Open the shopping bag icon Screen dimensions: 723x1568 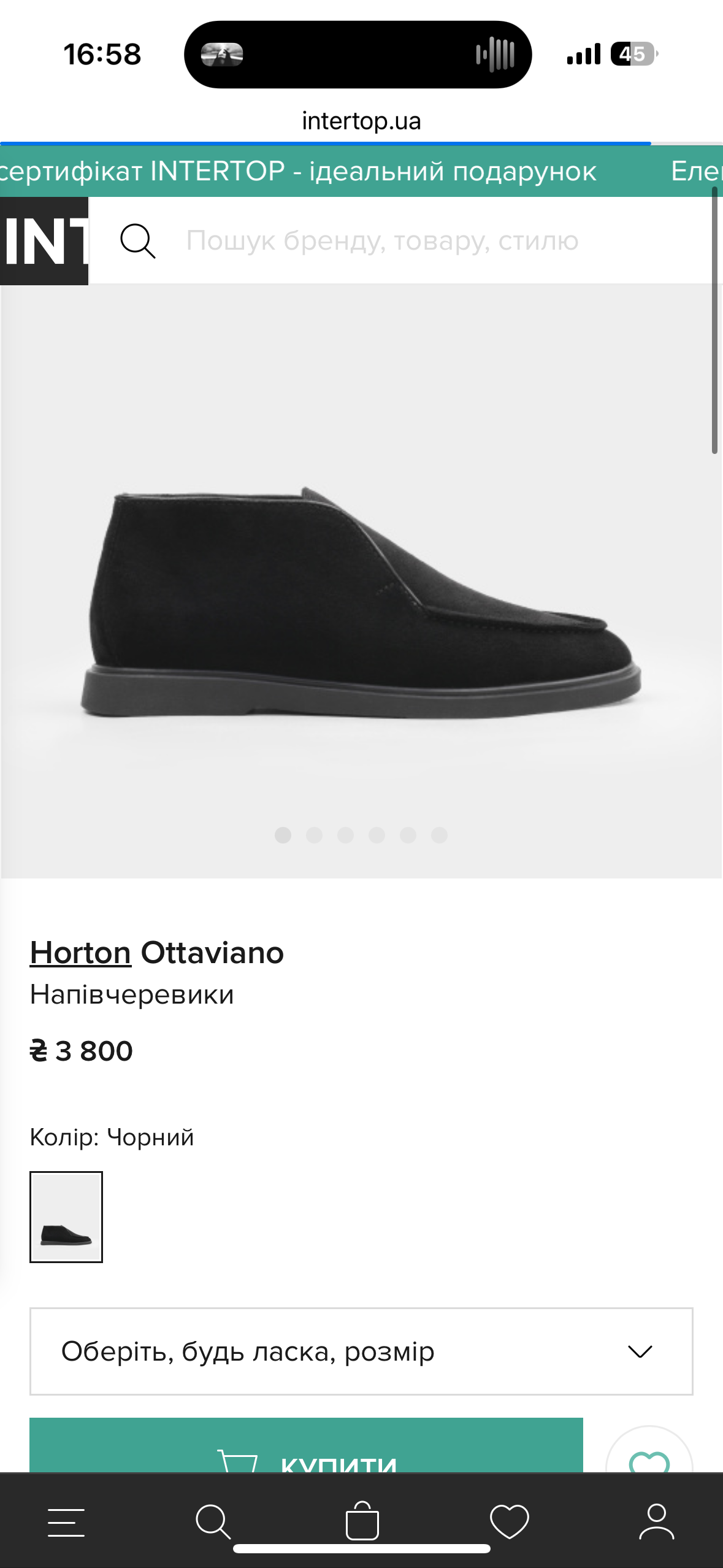(362, 1521)
